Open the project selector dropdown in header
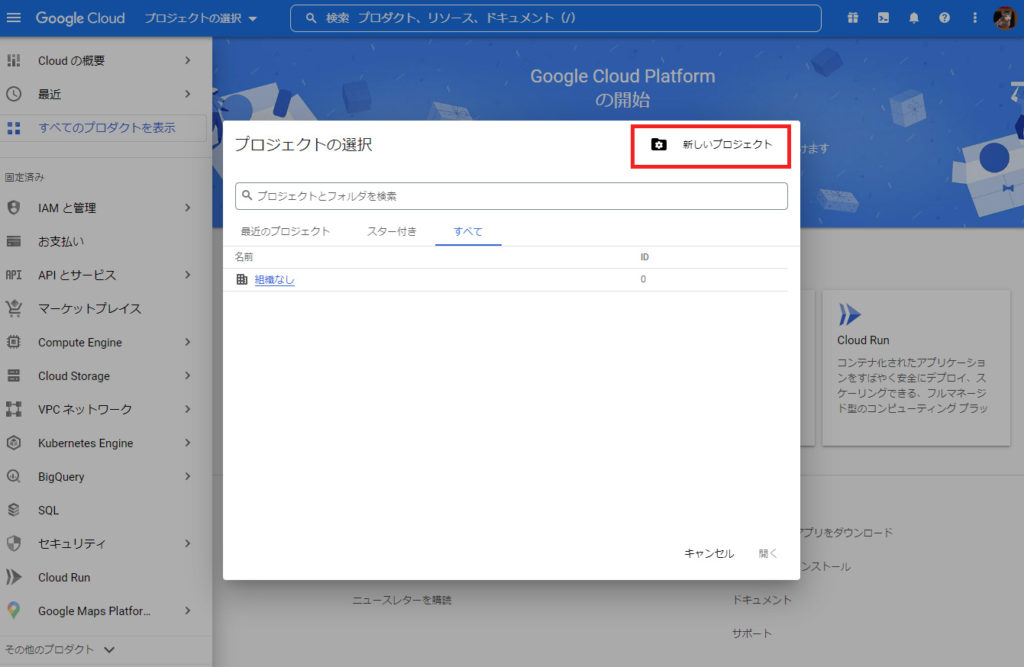The height and width of the screenshot is (667, 1024). click(200, 18)
